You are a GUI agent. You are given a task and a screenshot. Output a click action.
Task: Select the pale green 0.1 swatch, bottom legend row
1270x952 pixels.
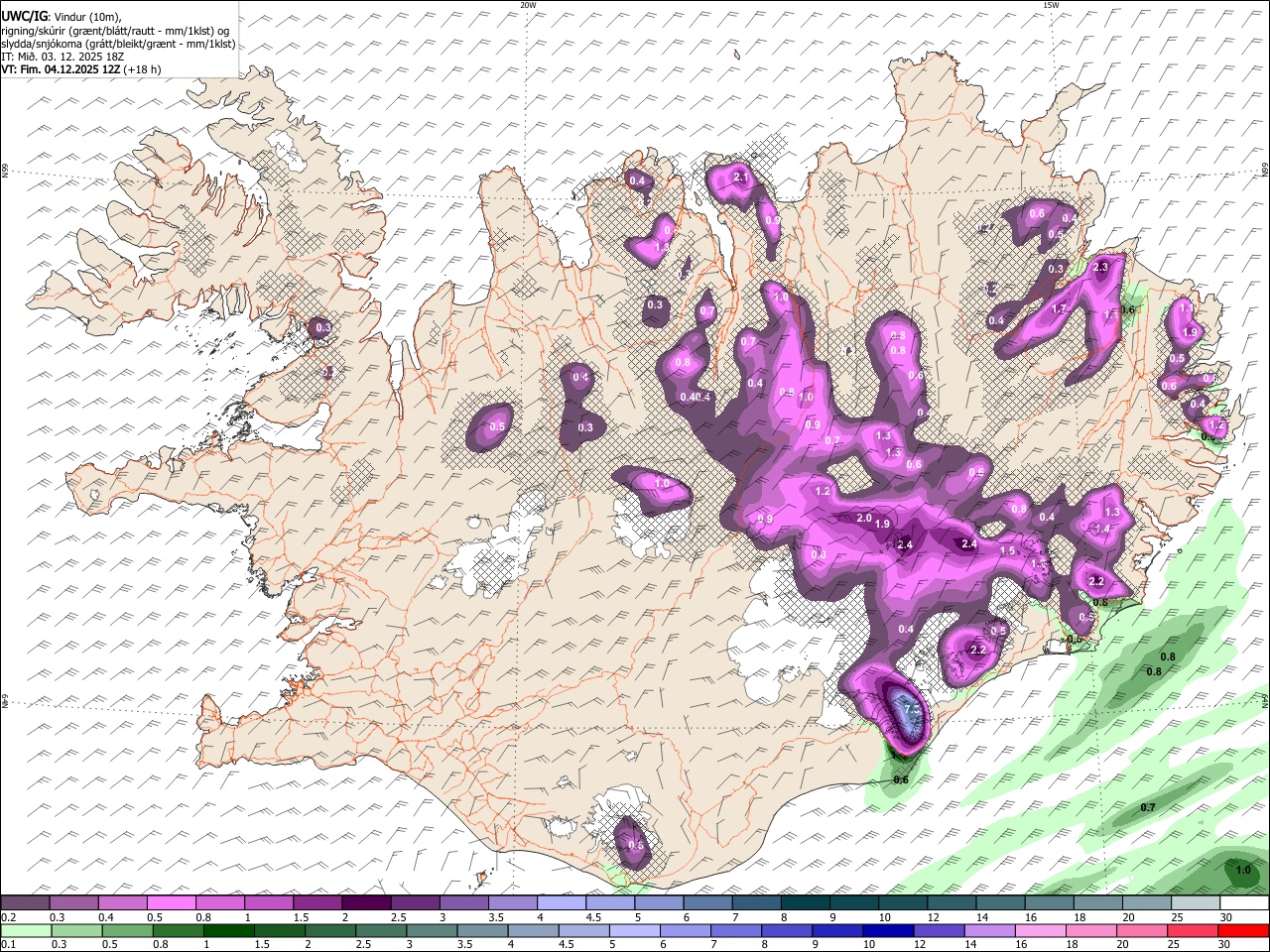point(26,930)
